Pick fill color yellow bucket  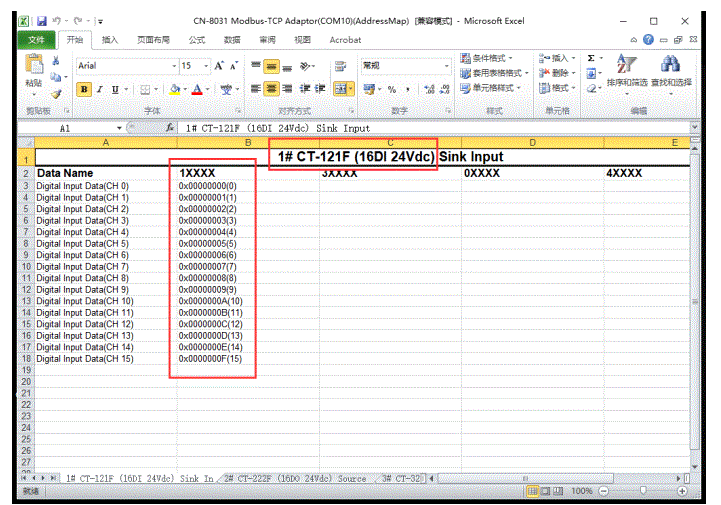pos(175,89)
